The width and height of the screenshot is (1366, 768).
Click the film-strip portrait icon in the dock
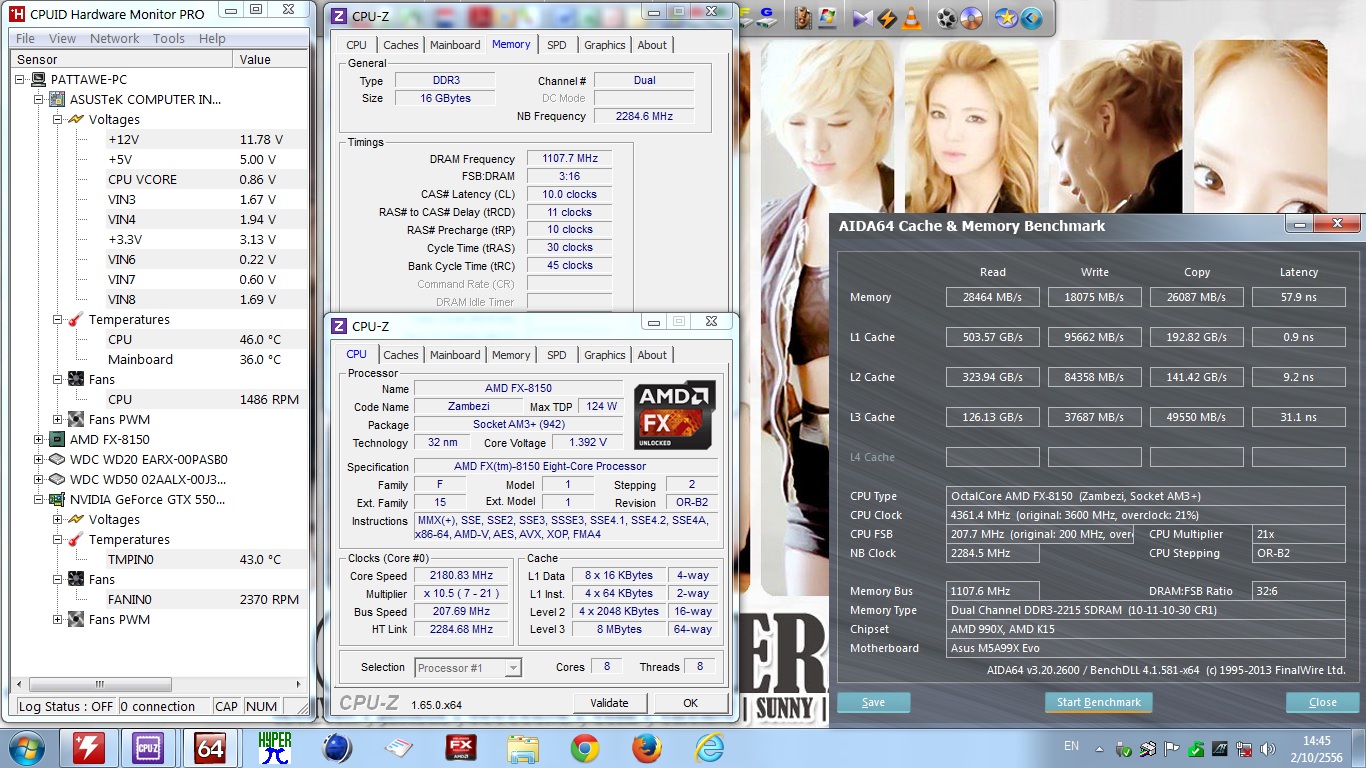tap(802, 17)
